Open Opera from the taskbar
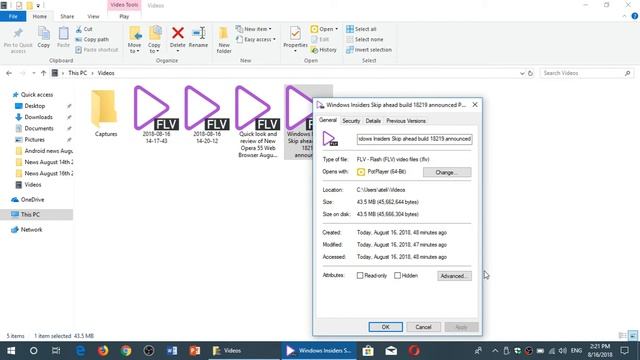This screenshot has height=360, width=640. [x=414, y=351]
